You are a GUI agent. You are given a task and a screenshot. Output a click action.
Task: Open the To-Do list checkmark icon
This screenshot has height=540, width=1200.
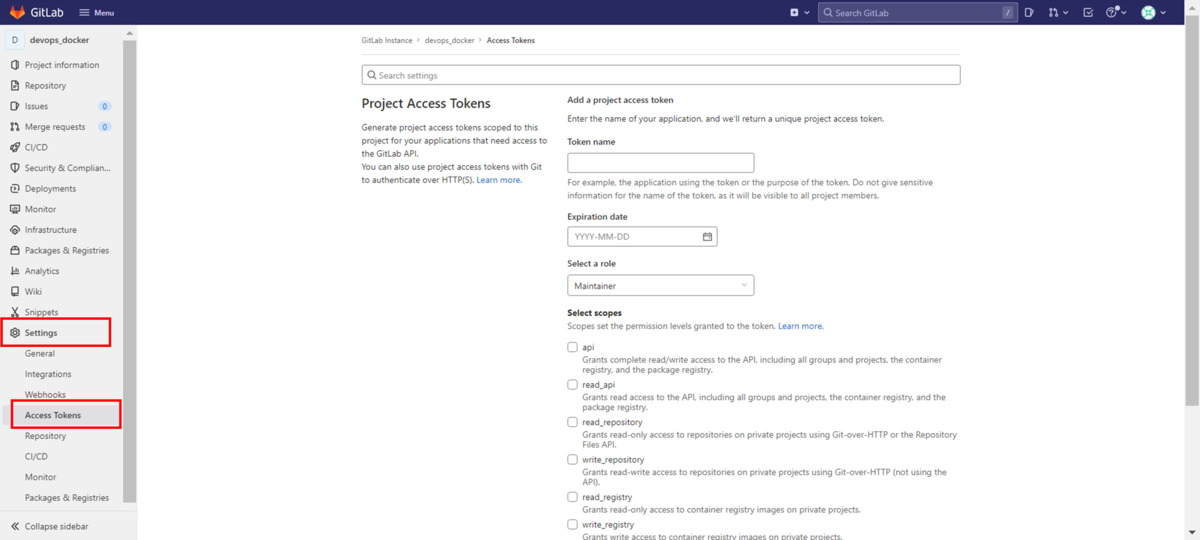point(1088,12)
